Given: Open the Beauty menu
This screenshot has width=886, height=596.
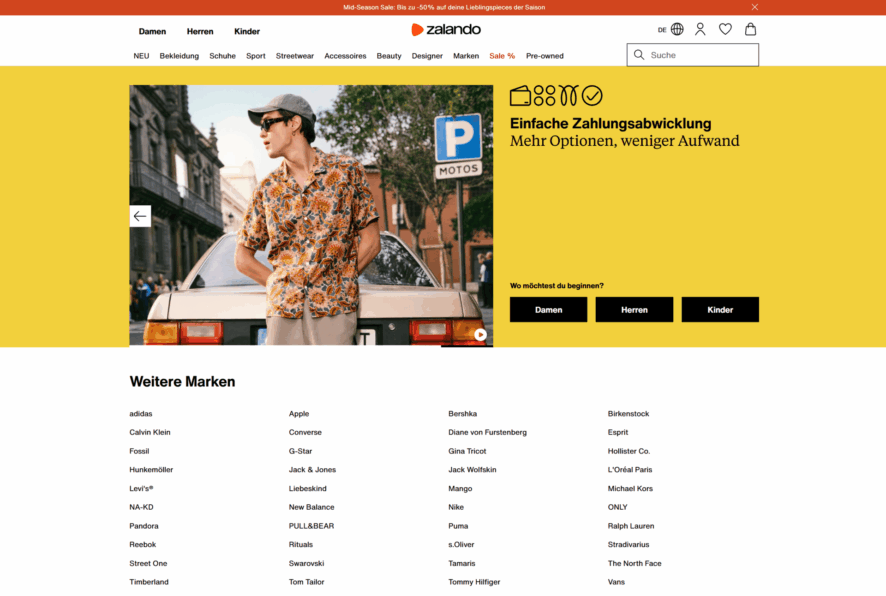Looking at the screenshot, I should (x=389, y=56).
